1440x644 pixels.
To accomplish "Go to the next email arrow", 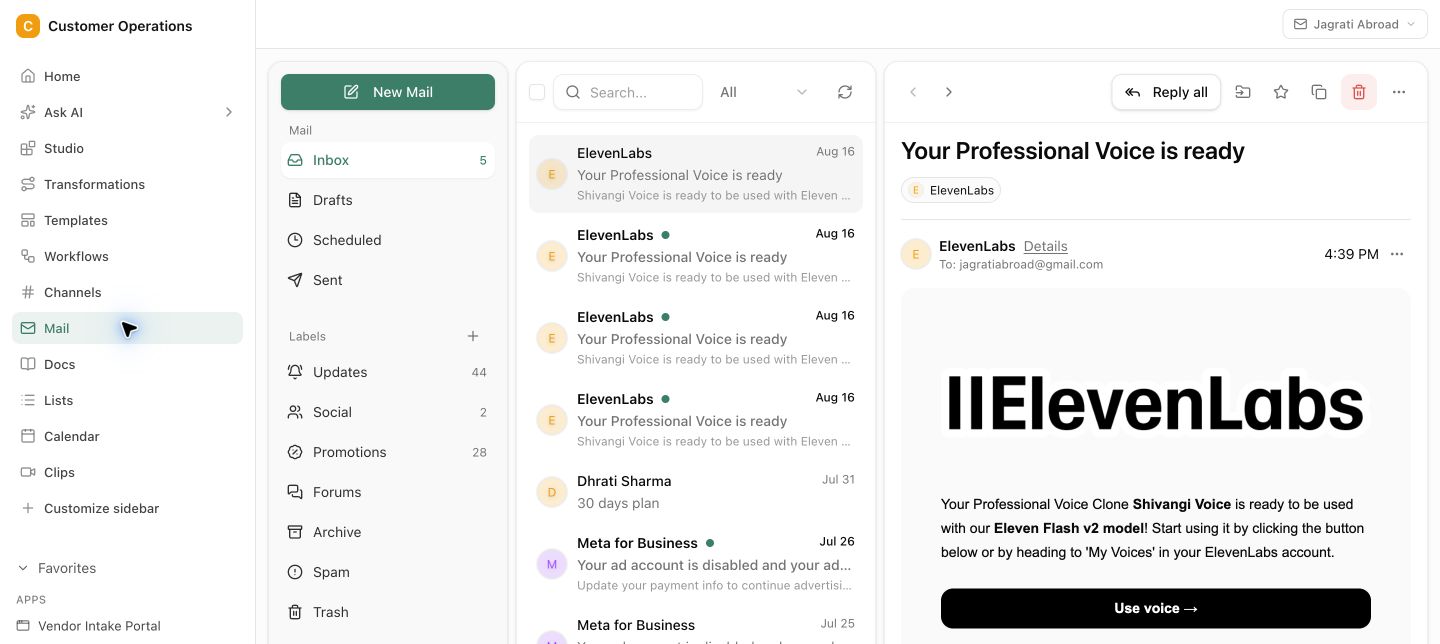I will 949,92.
